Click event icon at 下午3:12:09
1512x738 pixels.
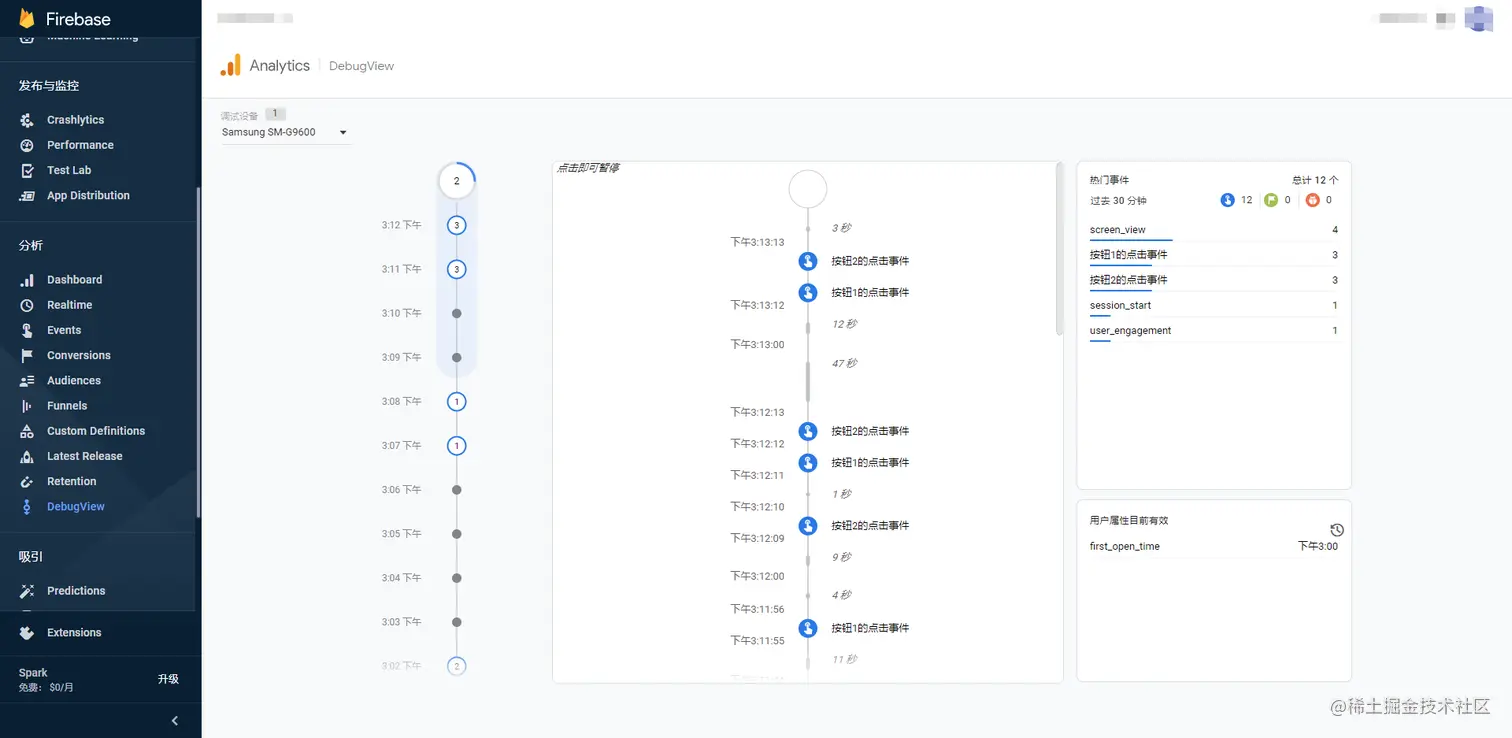pyautogui.click(x=808, y=526)
